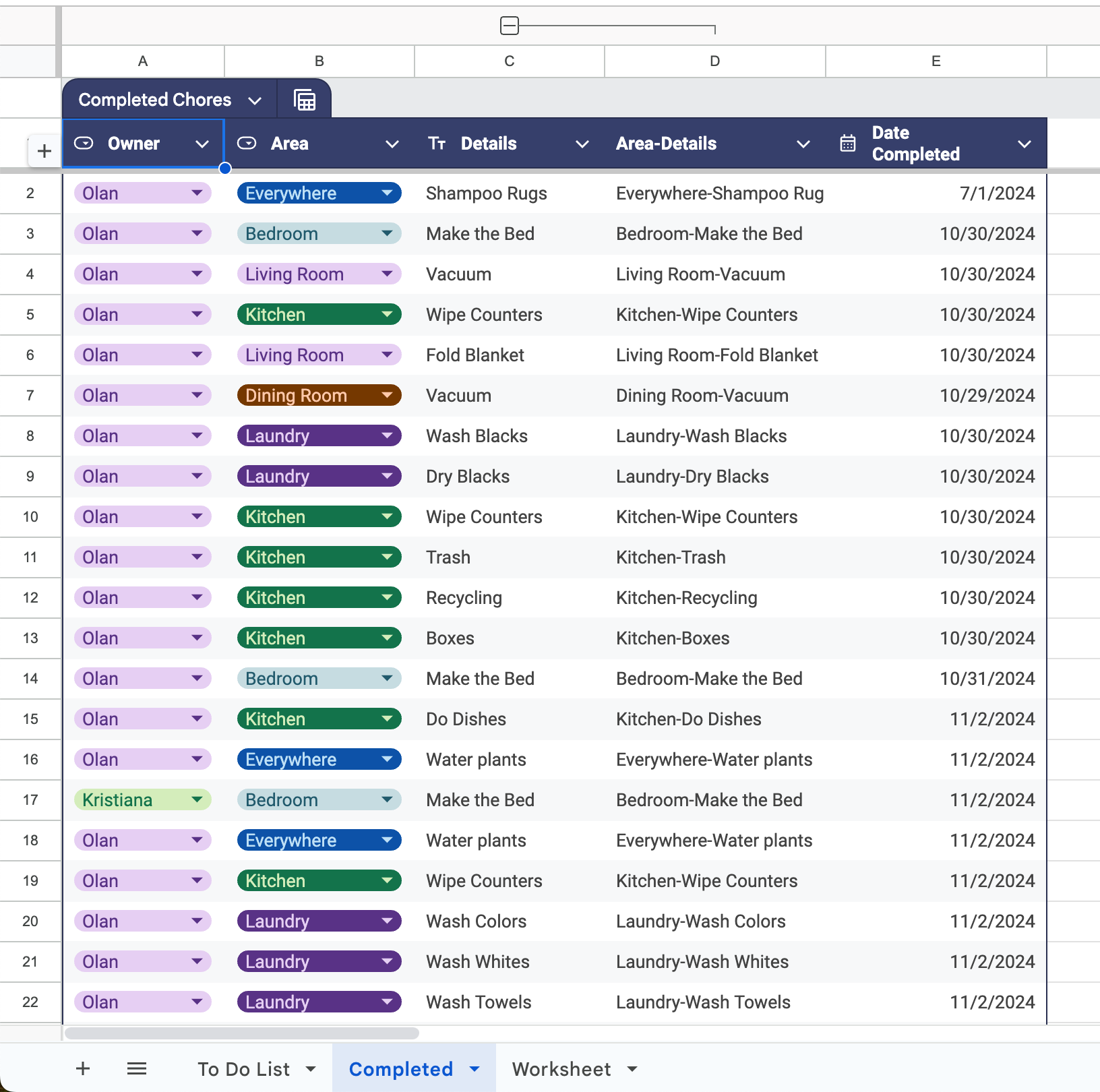Click the Area column dropdown-type icon

pyautogui.click(x=247, y=144)
